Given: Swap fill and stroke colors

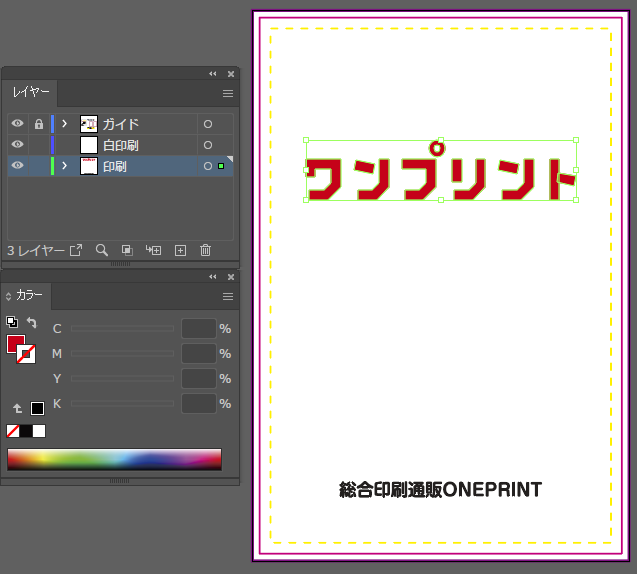Looking at the screenshot, I should pos(31,323).
